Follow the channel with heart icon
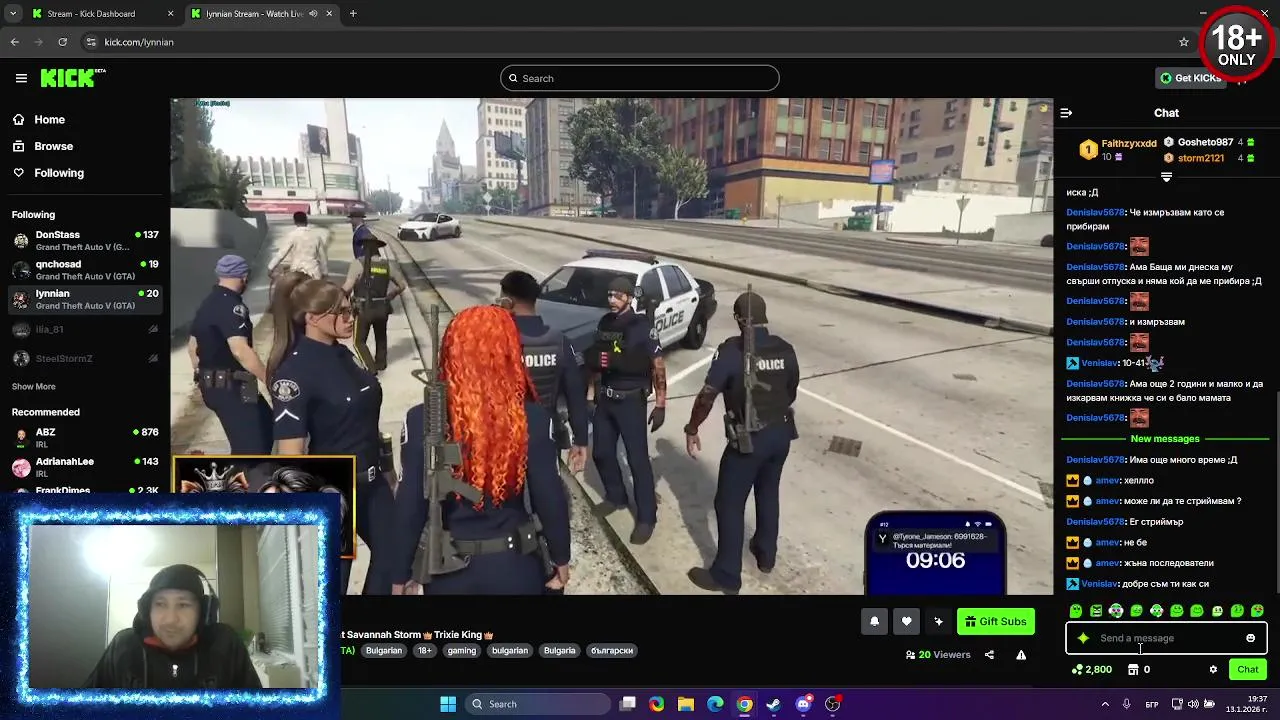This screenshot has width=1280, height=720. point(906,621)
